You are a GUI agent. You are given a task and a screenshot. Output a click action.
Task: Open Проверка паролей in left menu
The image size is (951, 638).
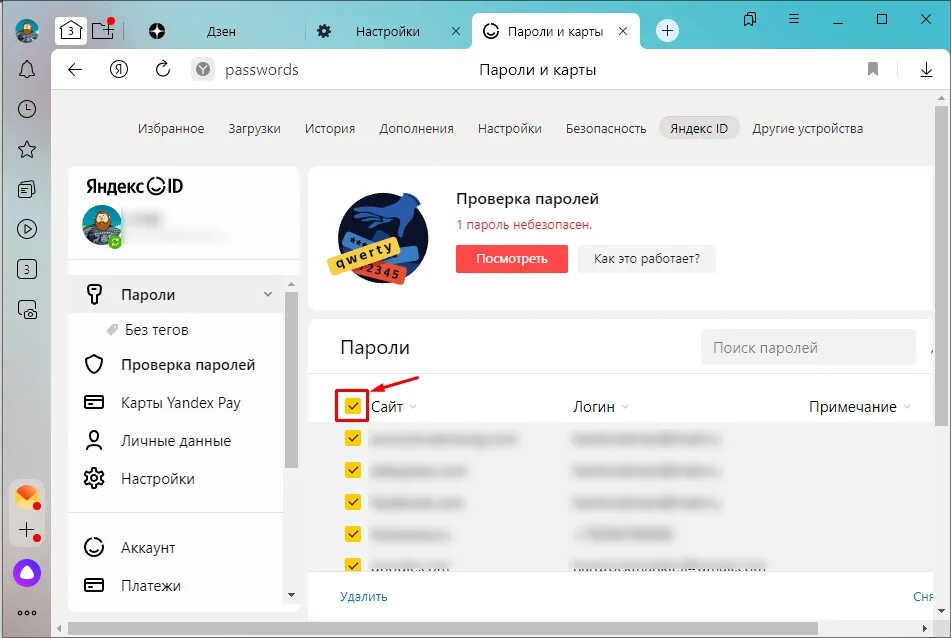pos(188,365)
